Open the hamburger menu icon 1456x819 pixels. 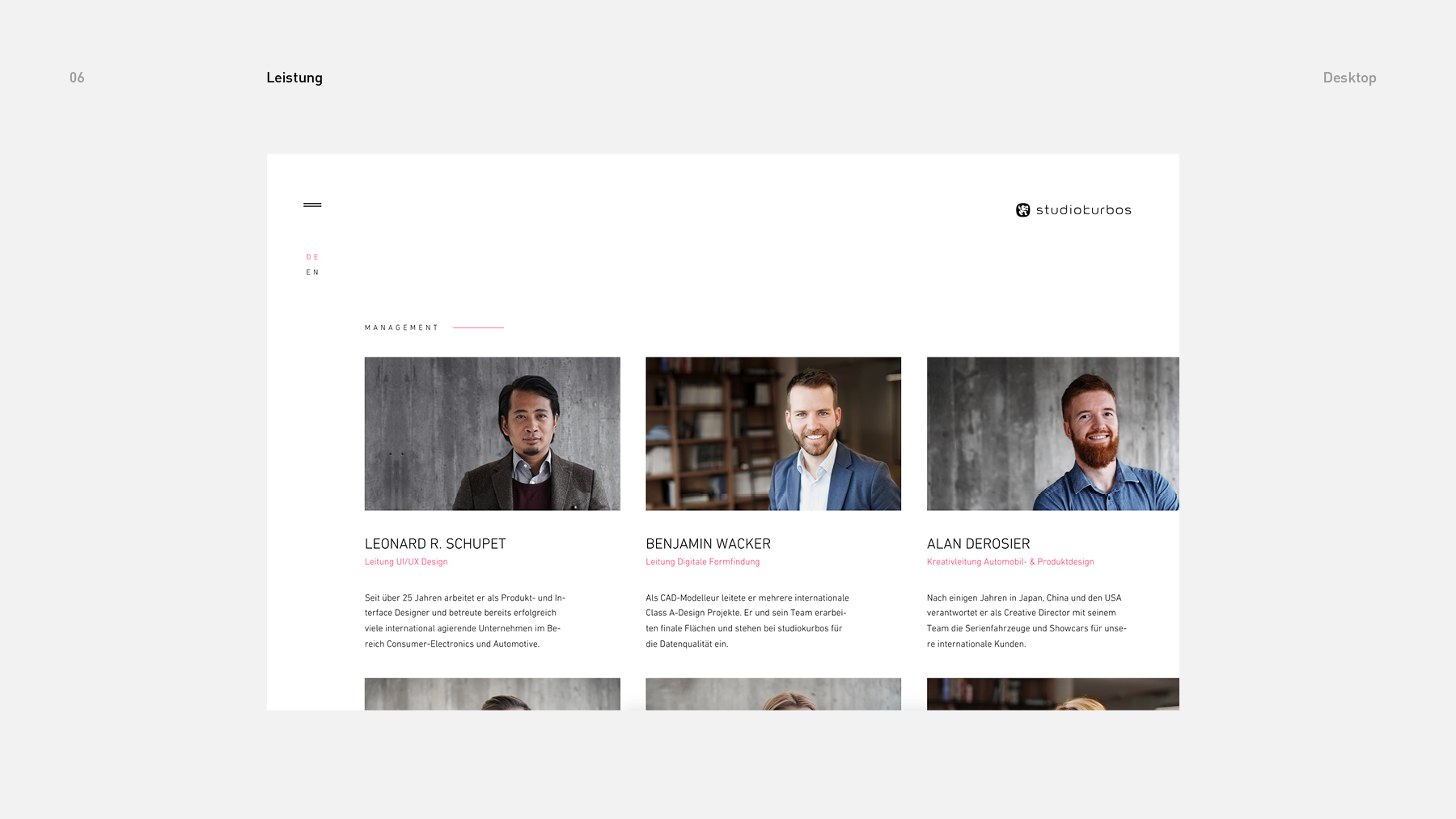pyautogui.click(x=312, y=205)
